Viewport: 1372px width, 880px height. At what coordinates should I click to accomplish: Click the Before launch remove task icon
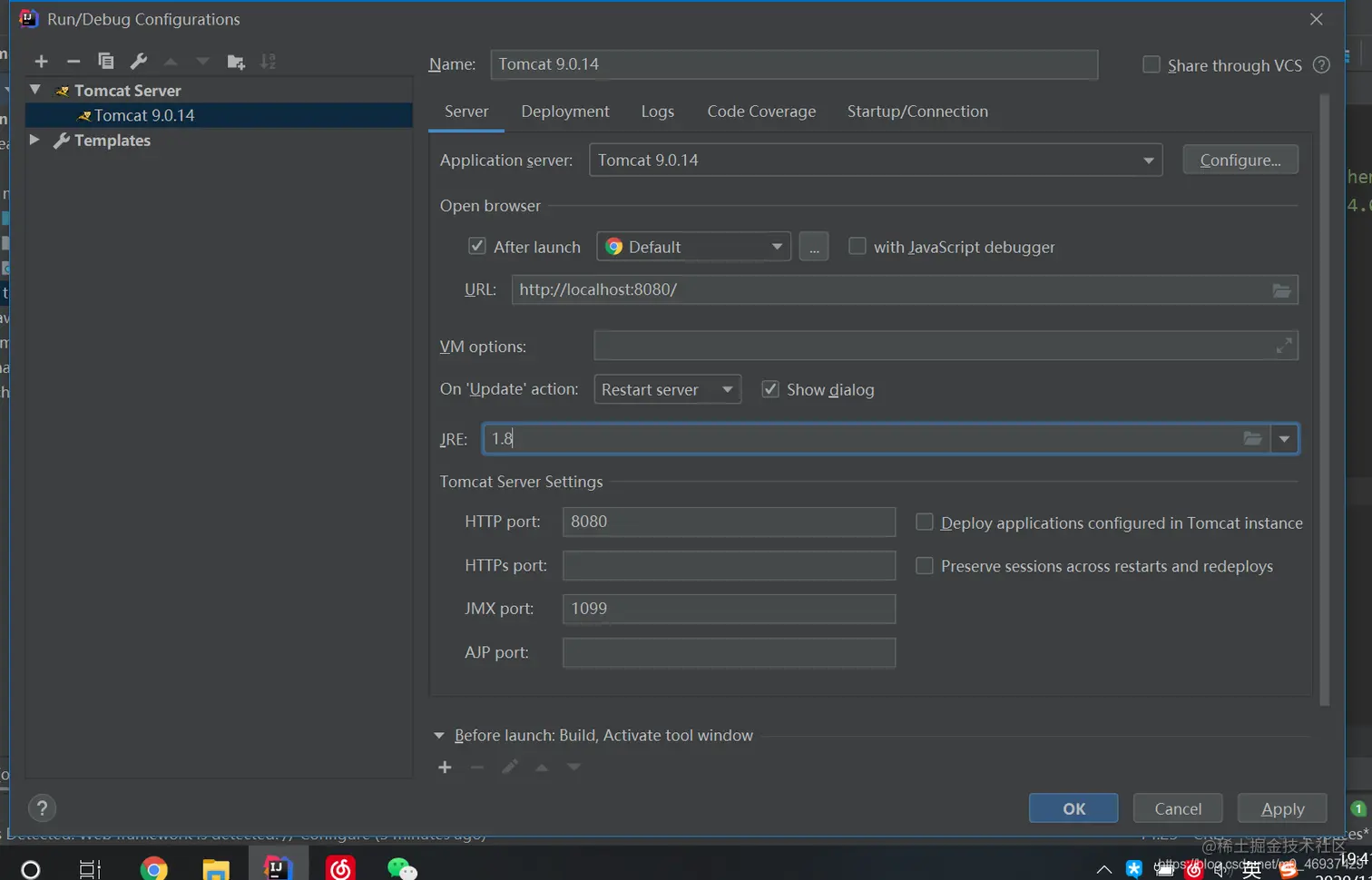[477, 768]
